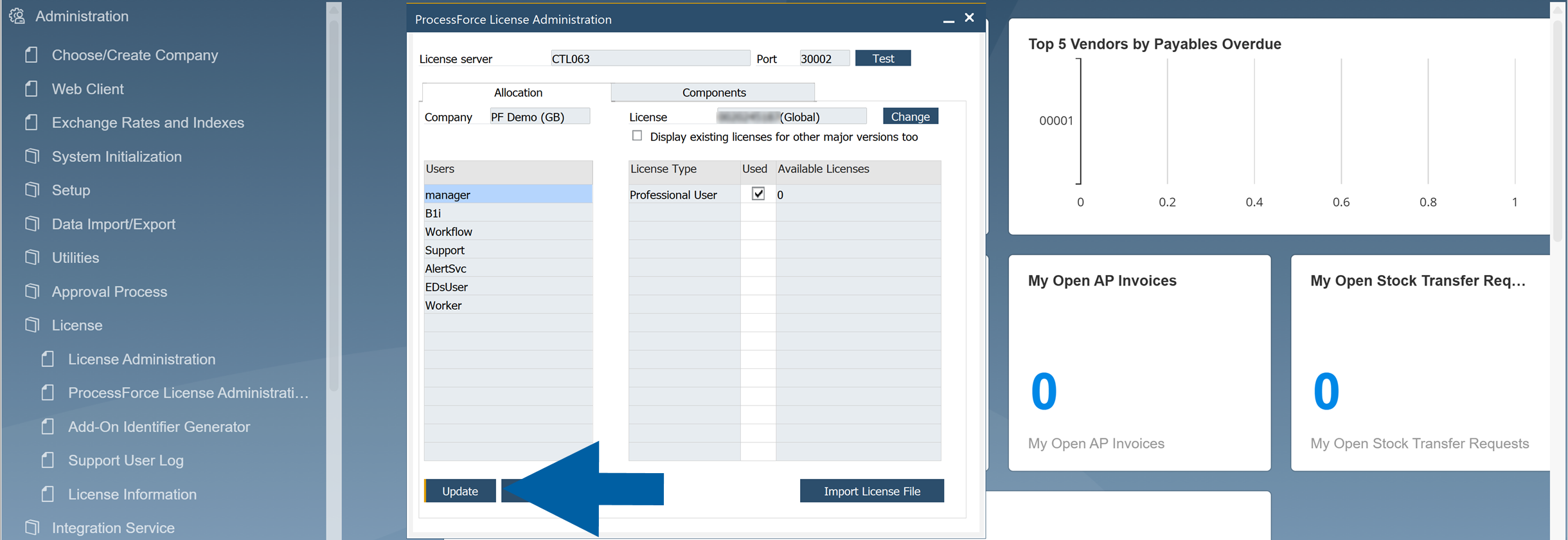The height and width of the screenshot is (540, 1568).
Task: Click the Data Import/Export folder icon
Action: pyautogui.click(x=32, y=224)
